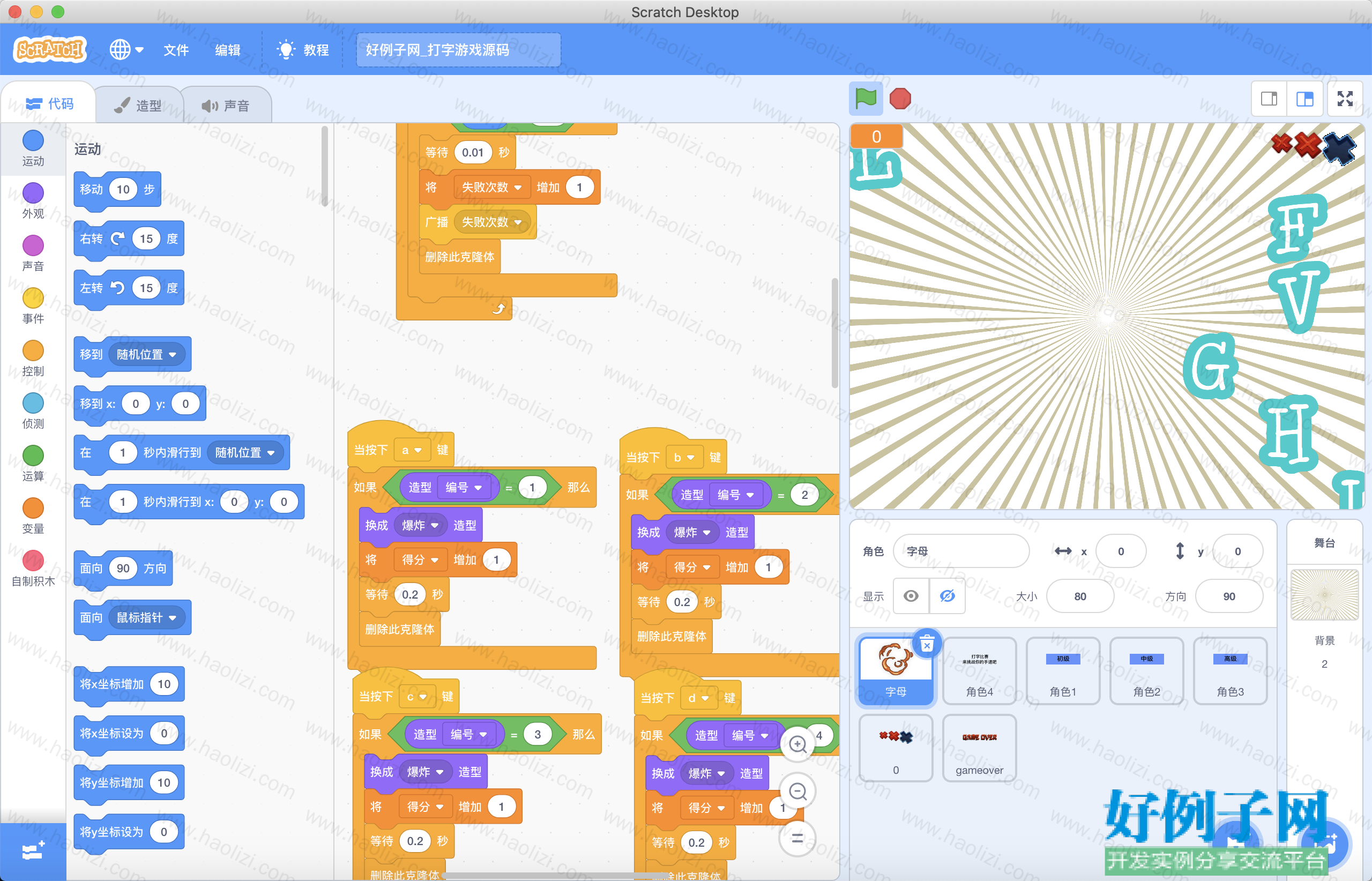1372x881 pixels.
Task: Open 随机位置 dropdown in glide block
Action: pyautogui.click(x=245, y=452)
